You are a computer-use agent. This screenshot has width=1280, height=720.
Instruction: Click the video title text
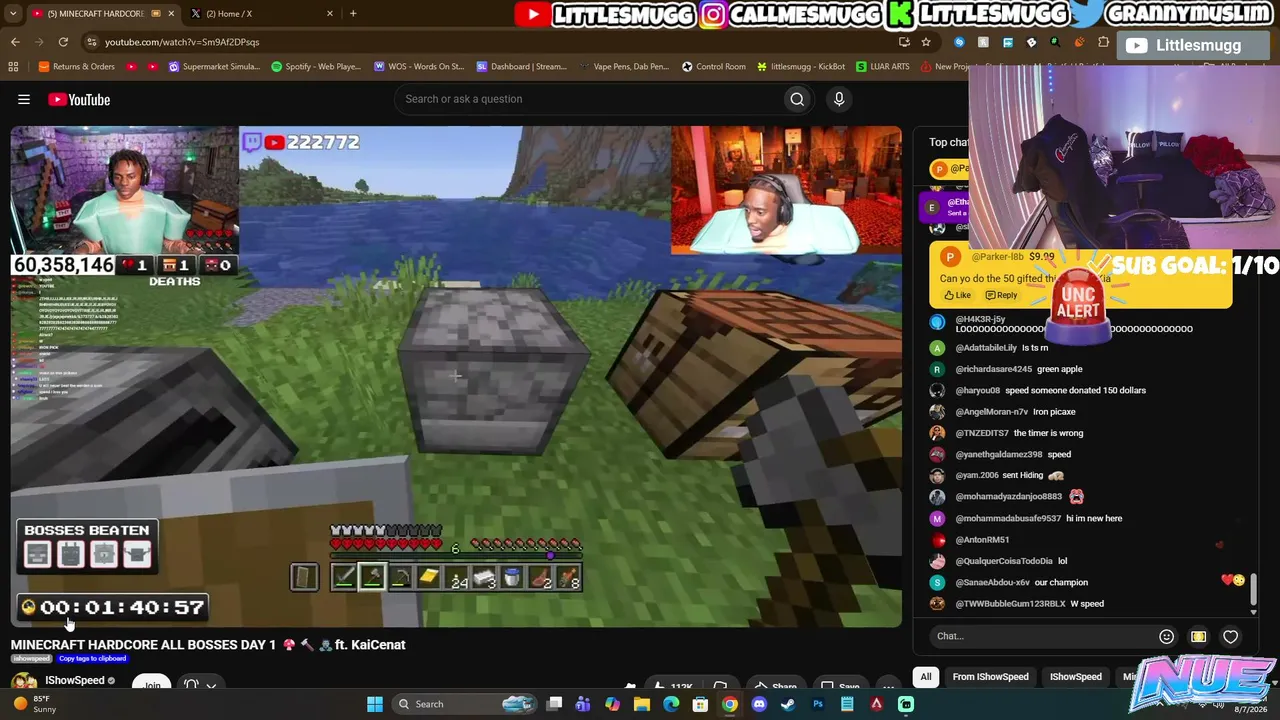coord(208,645)
